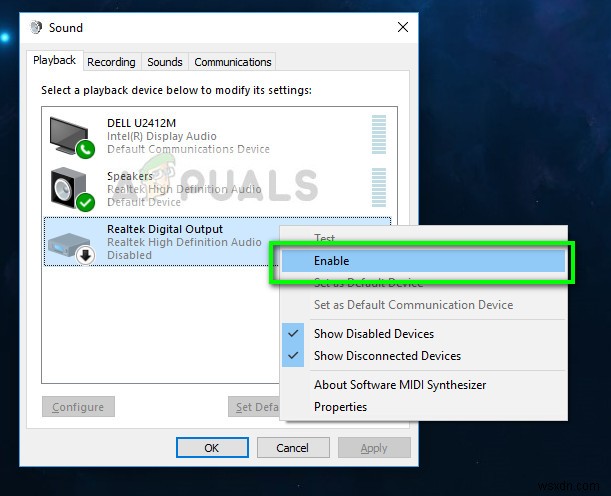Click the Default Device status under Speakers

(x=144, y=202)
